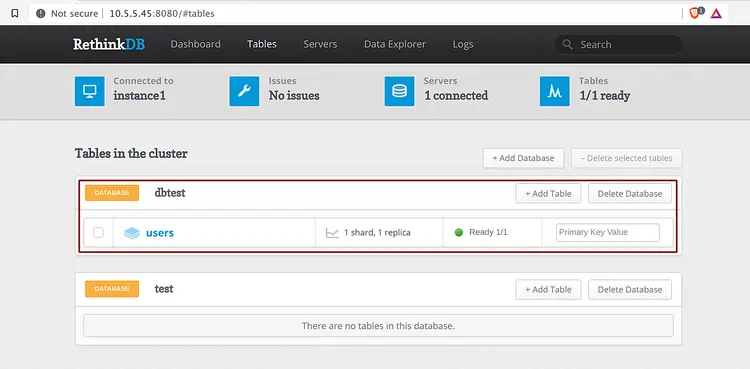This screenshot has height=369, width=750.
Task: Focus the Primary Key Value field
Action: coord(607,232)
